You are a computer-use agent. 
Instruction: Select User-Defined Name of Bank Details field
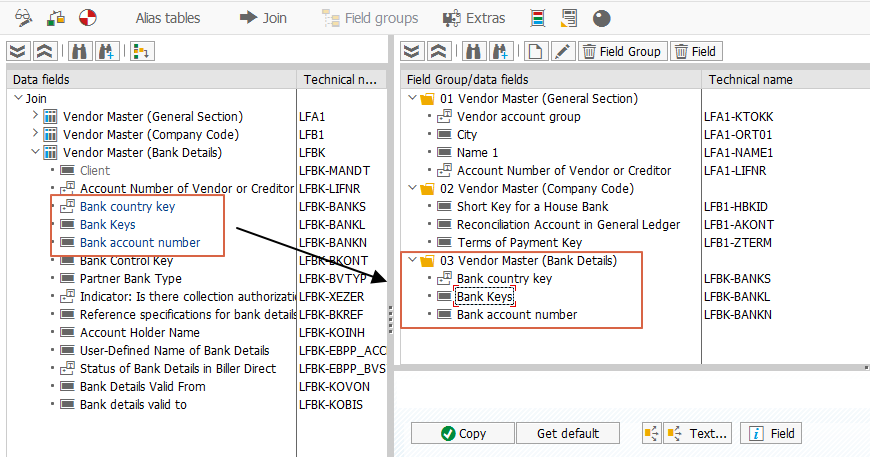[x=174, y=351]
